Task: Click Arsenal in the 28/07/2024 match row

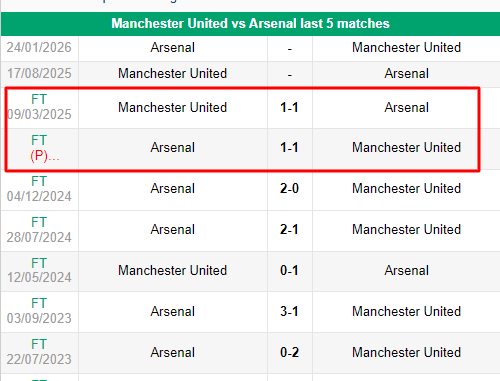Action: 173,230
